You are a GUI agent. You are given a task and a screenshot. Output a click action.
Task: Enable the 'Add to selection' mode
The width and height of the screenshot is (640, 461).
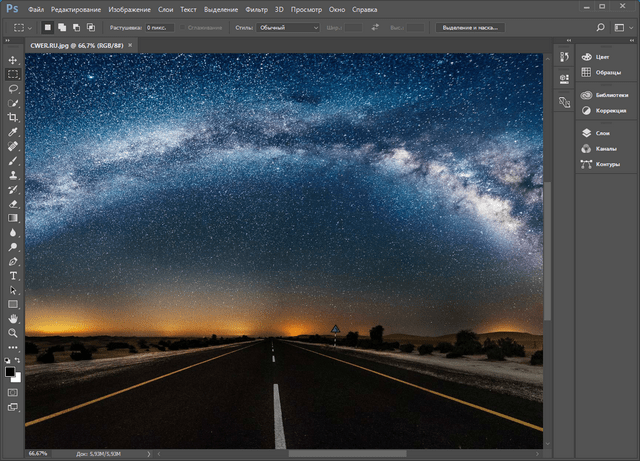tap(62, 28)
